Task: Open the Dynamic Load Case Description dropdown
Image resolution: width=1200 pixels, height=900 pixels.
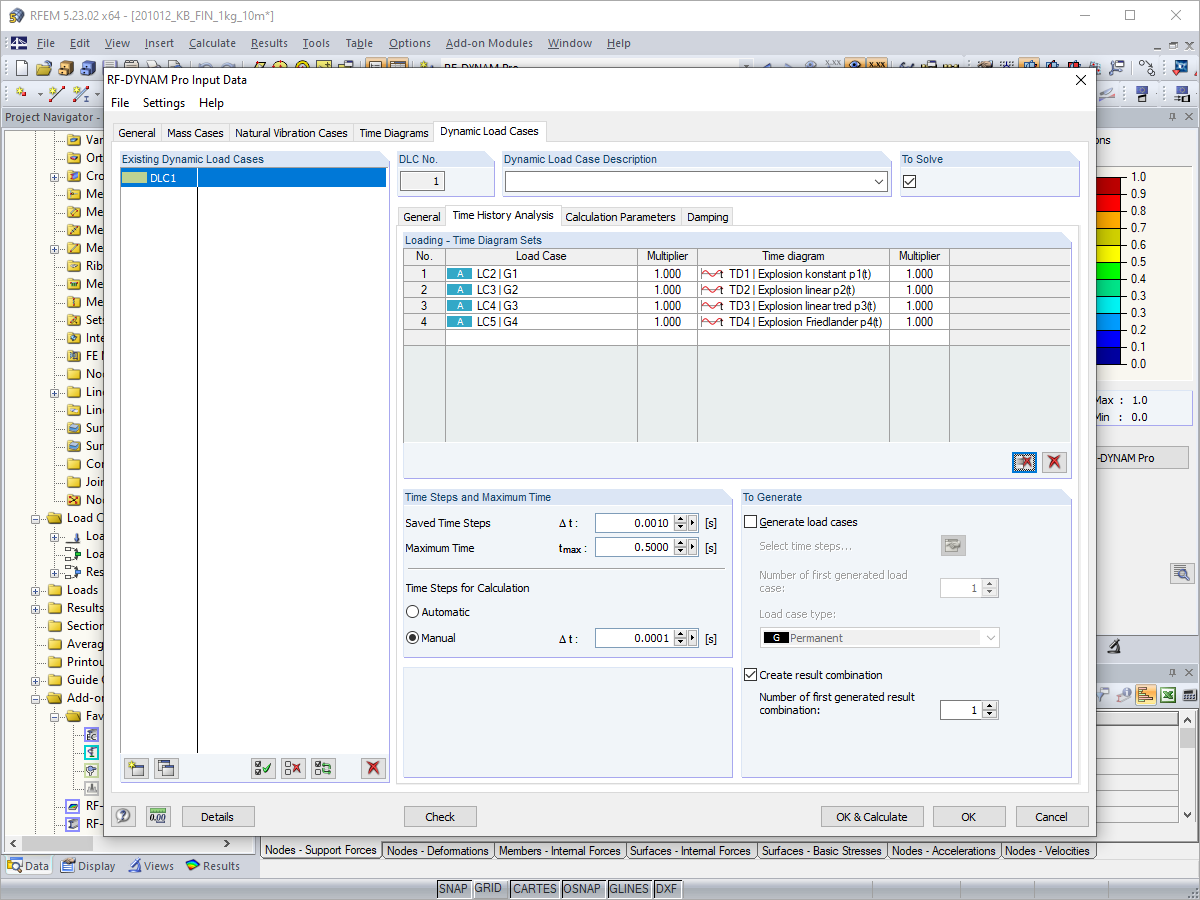Action: 879,181
